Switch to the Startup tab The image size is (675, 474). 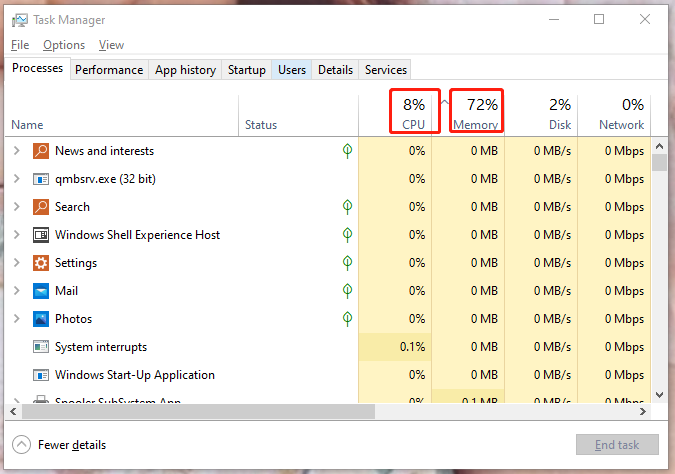(x=247, y=70)
